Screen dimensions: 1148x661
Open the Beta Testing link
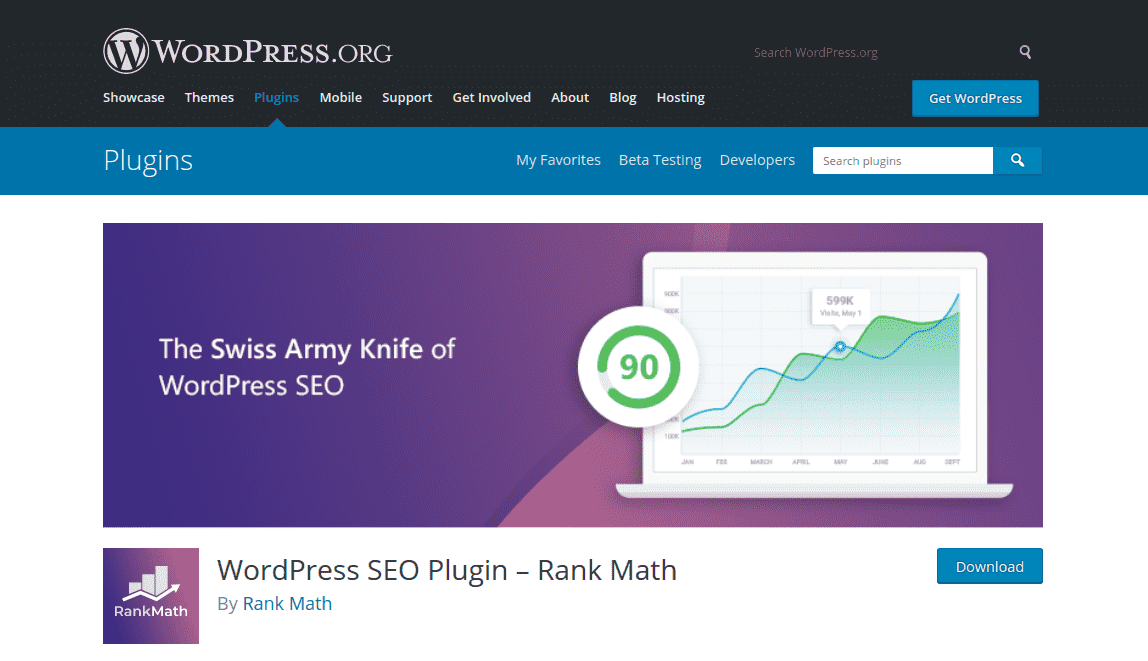[660, 160]
